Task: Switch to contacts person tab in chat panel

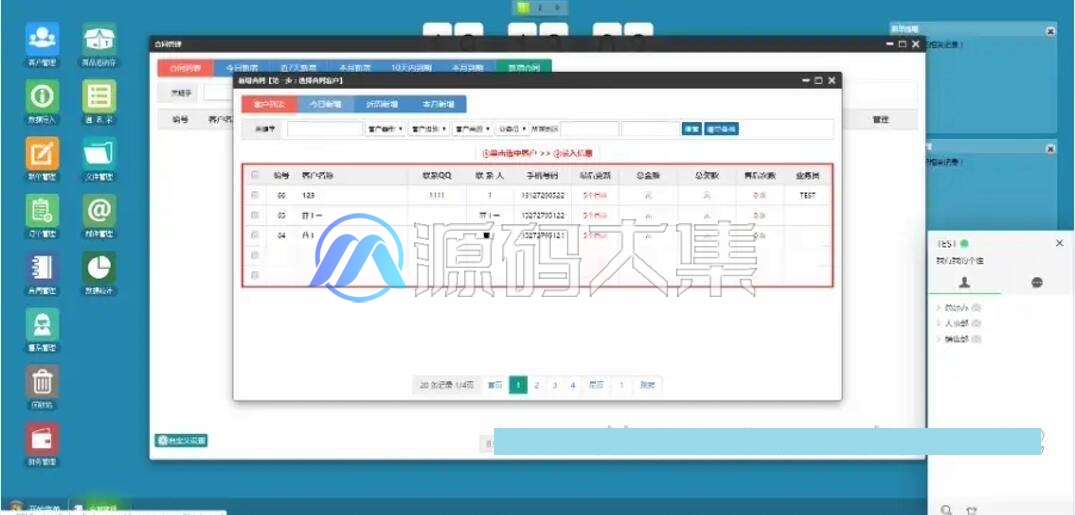Action: point(965,282)
